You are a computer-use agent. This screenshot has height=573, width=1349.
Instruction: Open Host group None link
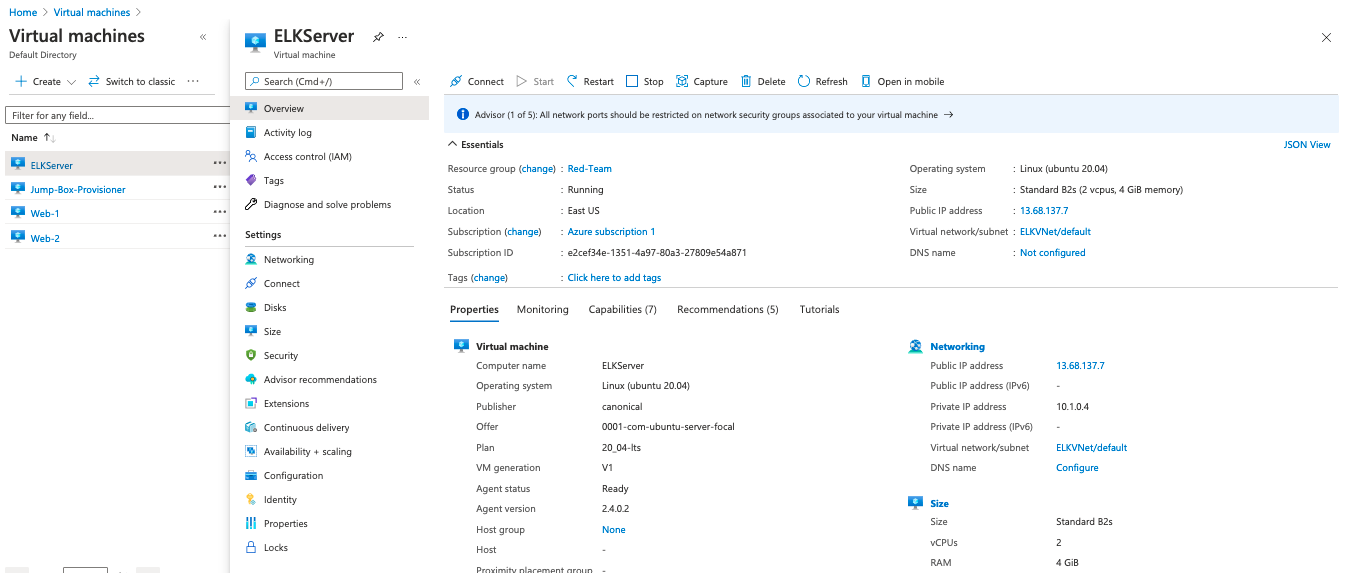[614, 530]
